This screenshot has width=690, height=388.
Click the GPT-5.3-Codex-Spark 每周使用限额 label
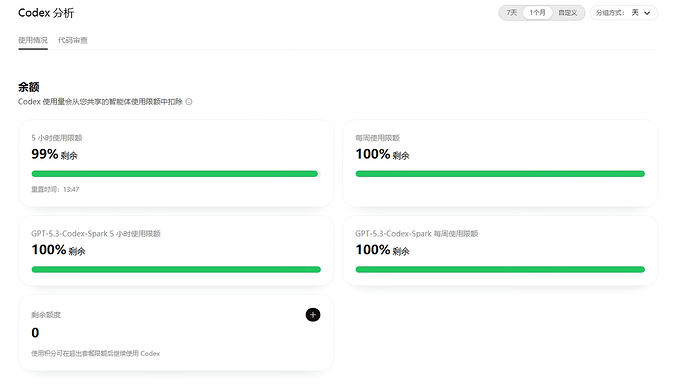(417, 234)
